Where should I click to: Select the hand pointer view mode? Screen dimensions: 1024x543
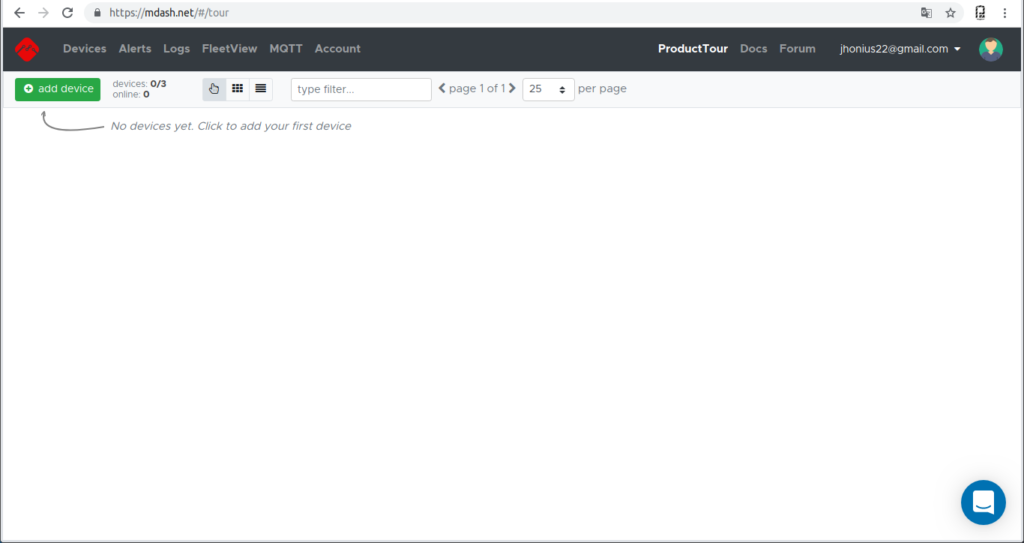coord(214,89)
